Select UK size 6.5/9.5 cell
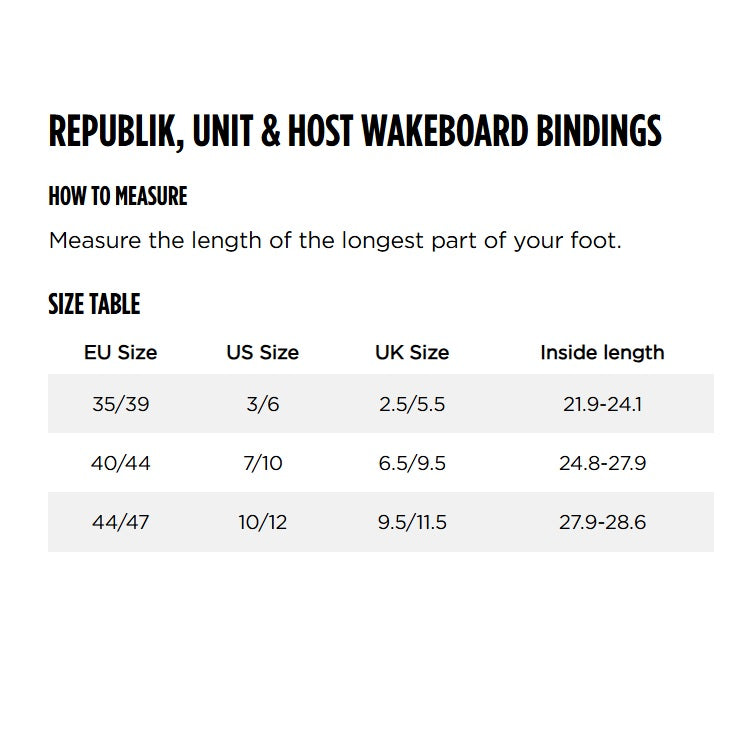This screenshot has height=750, width=750. pos(412,463)
